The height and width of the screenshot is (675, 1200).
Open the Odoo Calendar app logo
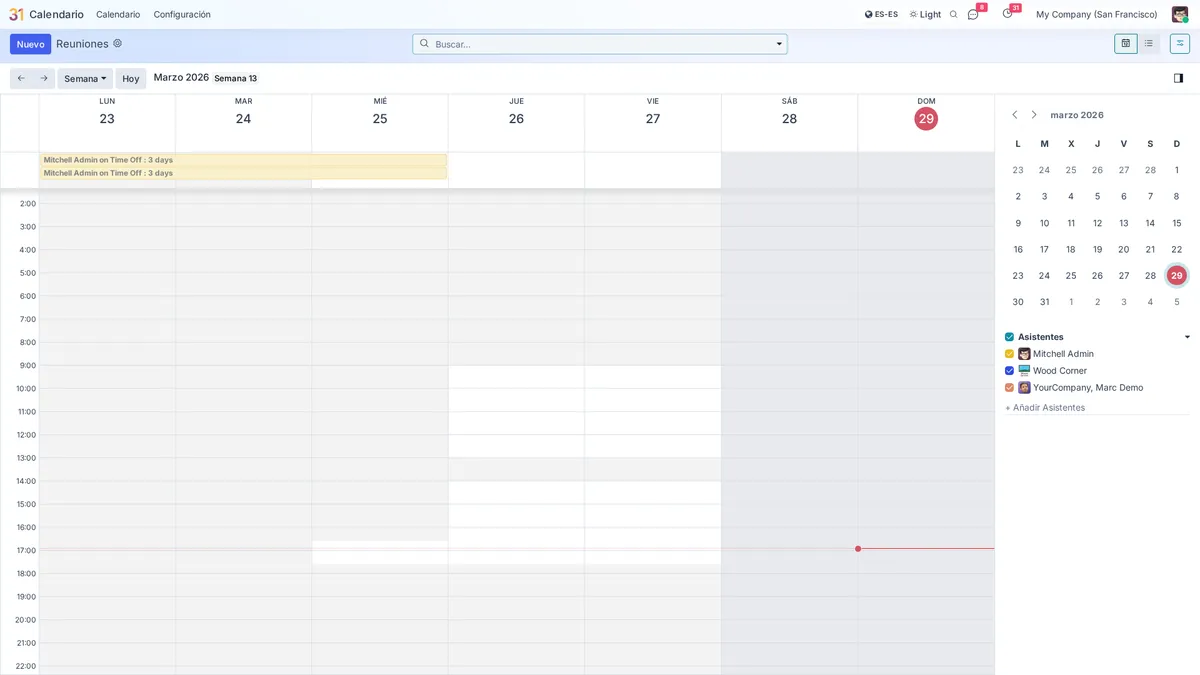coord(14,13)
